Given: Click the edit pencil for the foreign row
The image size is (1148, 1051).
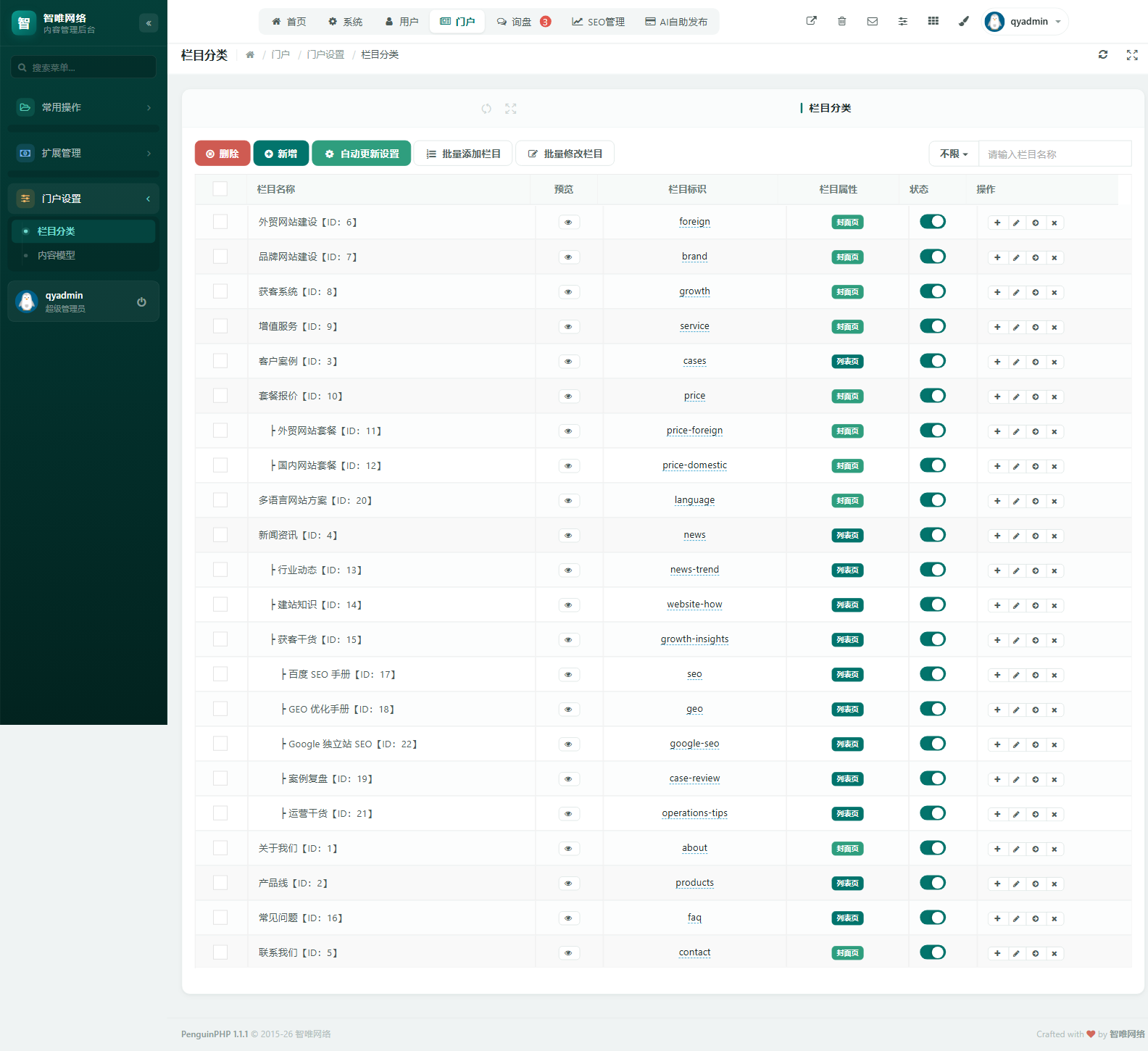Looking at the screenshot, I should click(x=1016, y=223).
